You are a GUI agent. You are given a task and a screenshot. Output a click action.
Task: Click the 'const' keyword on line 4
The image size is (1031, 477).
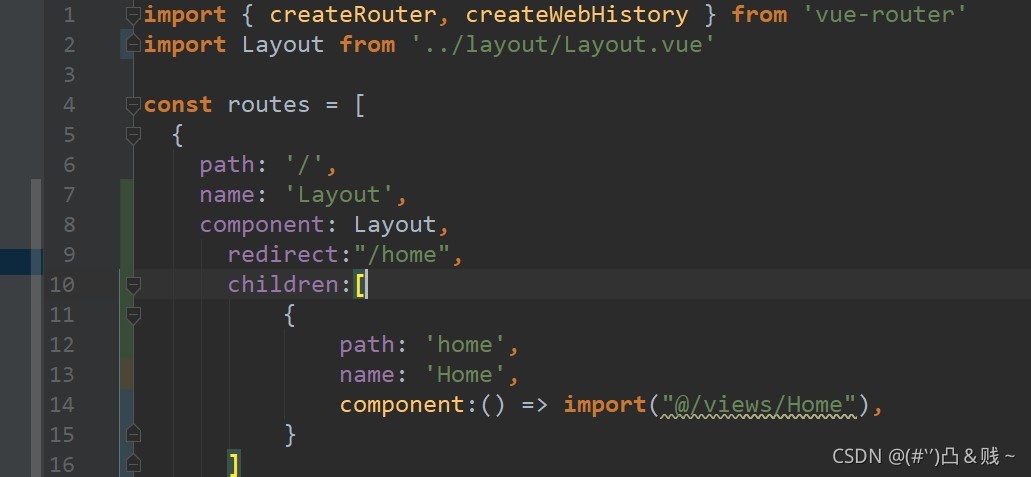tap(178, 105)
